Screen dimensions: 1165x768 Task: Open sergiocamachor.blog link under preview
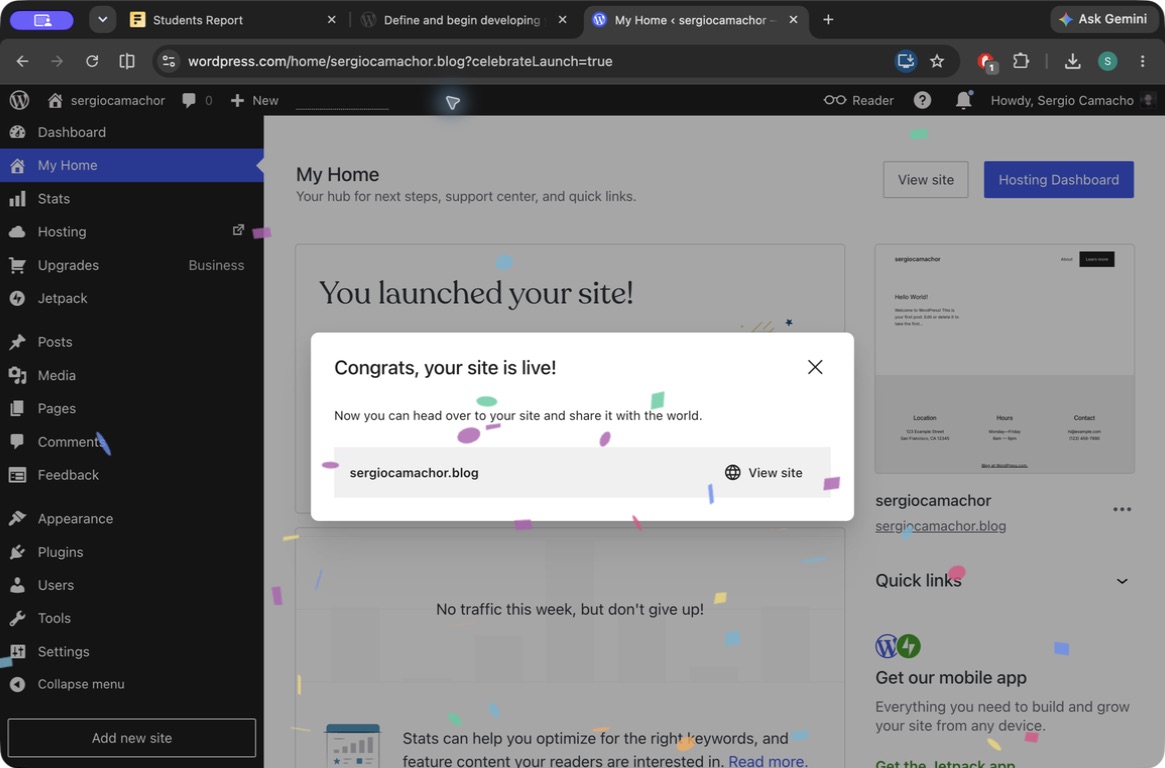pos(941,526)
